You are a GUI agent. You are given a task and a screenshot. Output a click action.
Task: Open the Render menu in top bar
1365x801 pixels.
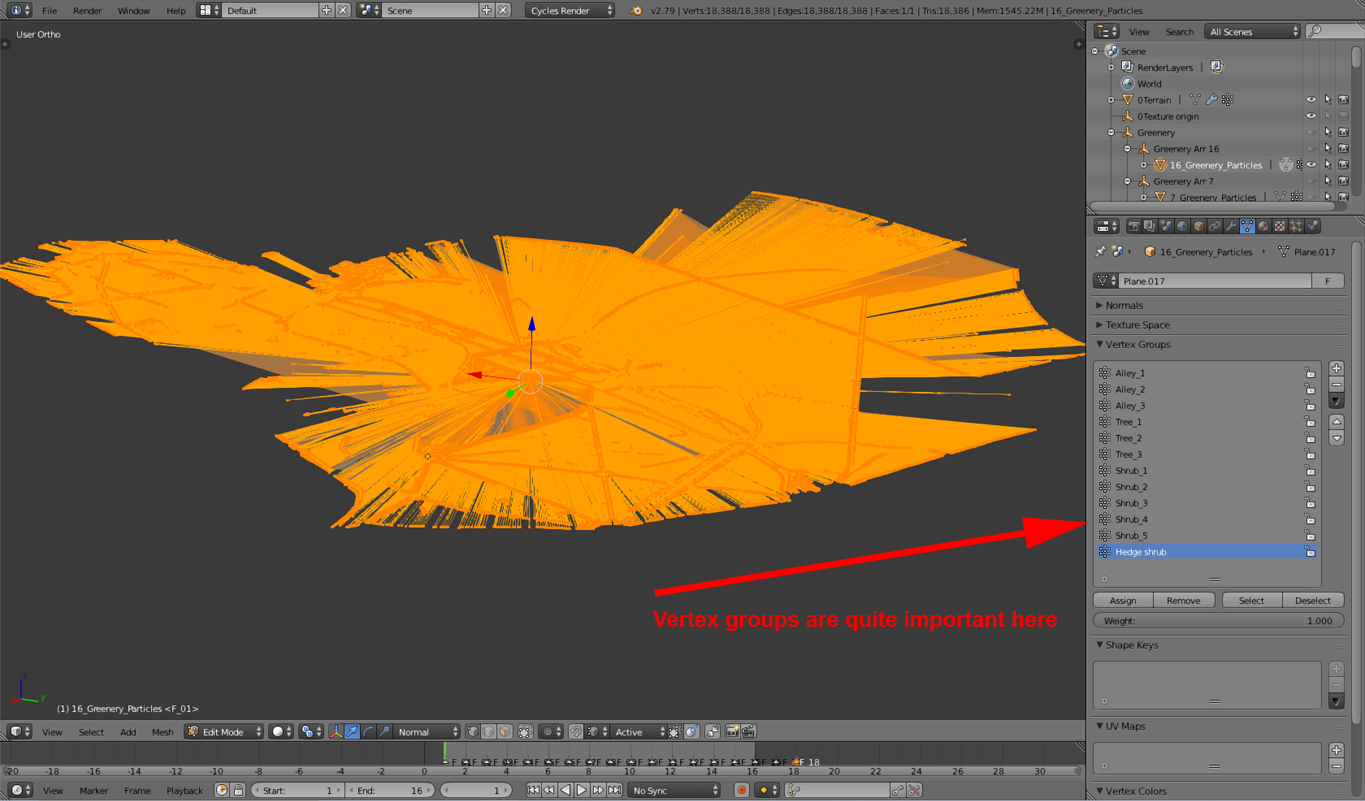tap(87, 10)
